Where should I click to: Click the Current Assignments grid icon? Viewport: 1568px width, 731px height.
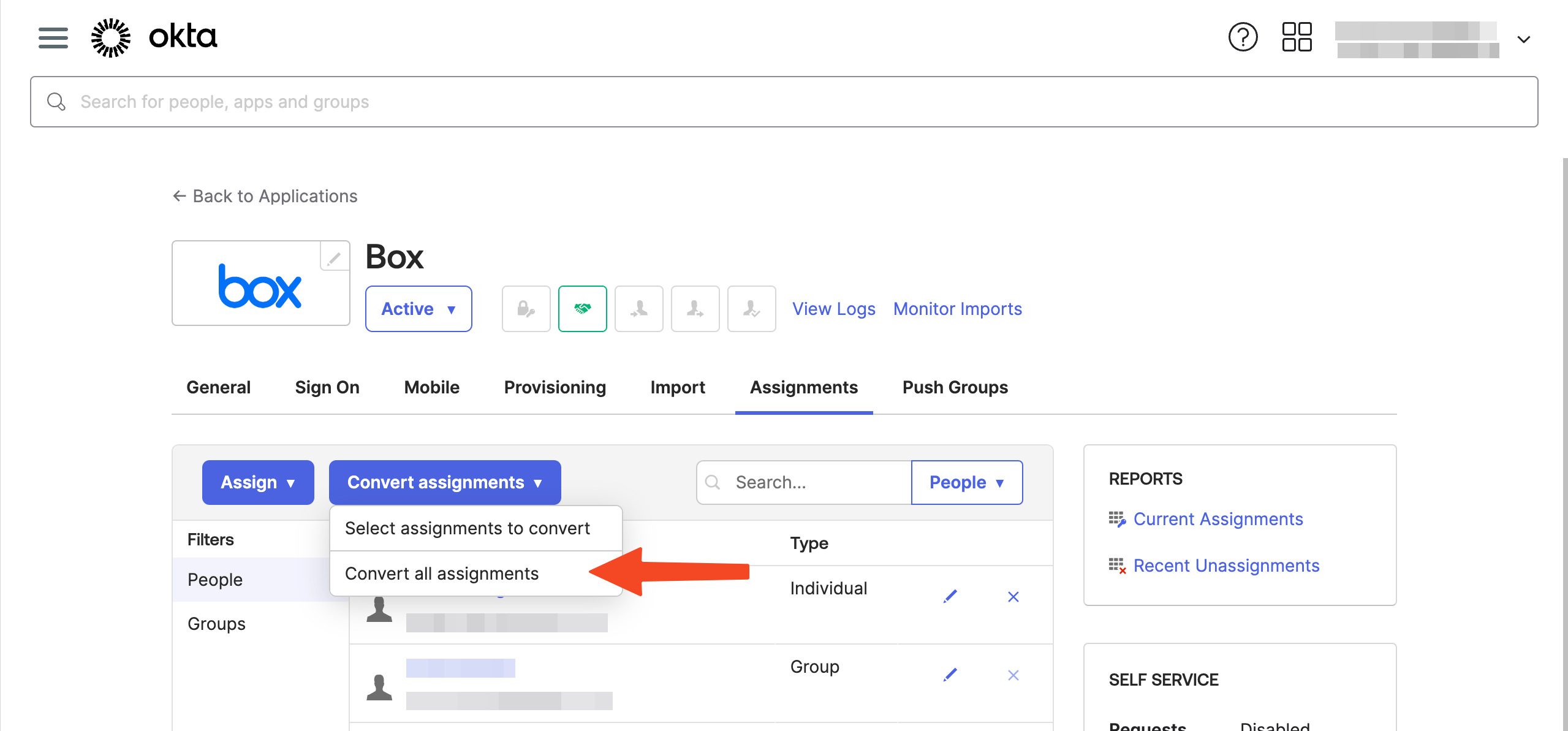[1117, 519]
